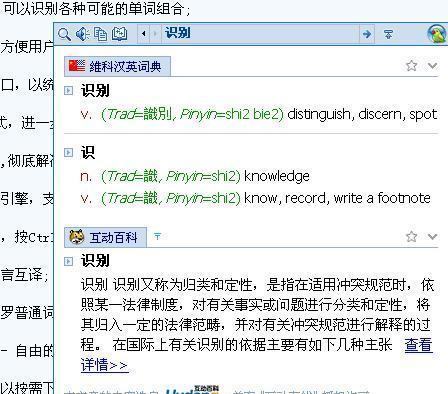This screenshot has width=448, height=394.
Task: Open the Lingoes parrot logo
Action: click(x=437, y=33)
